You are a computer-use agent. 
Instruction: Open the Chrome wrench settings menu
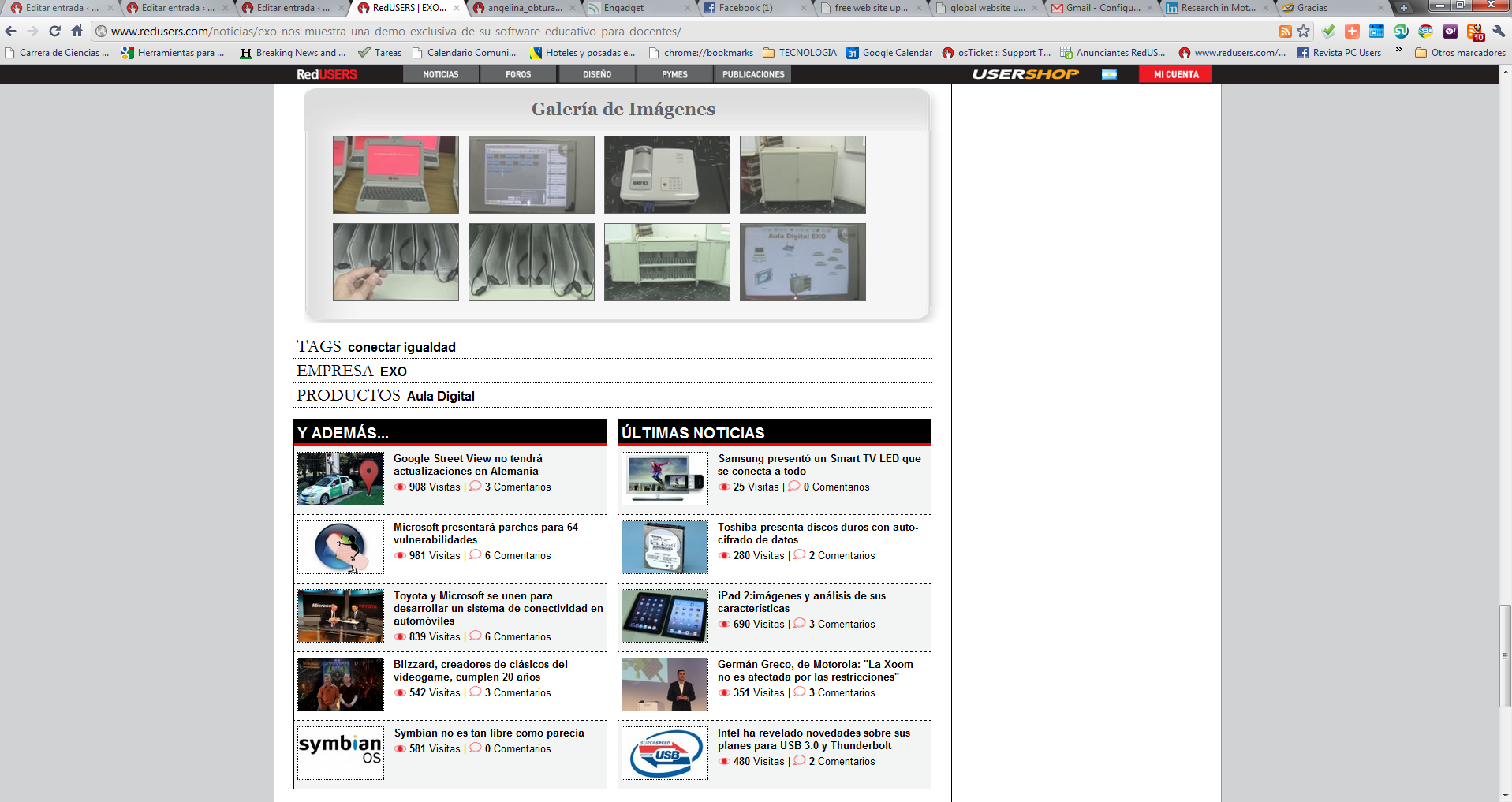pyautogui.click(x=1499, y=32)
